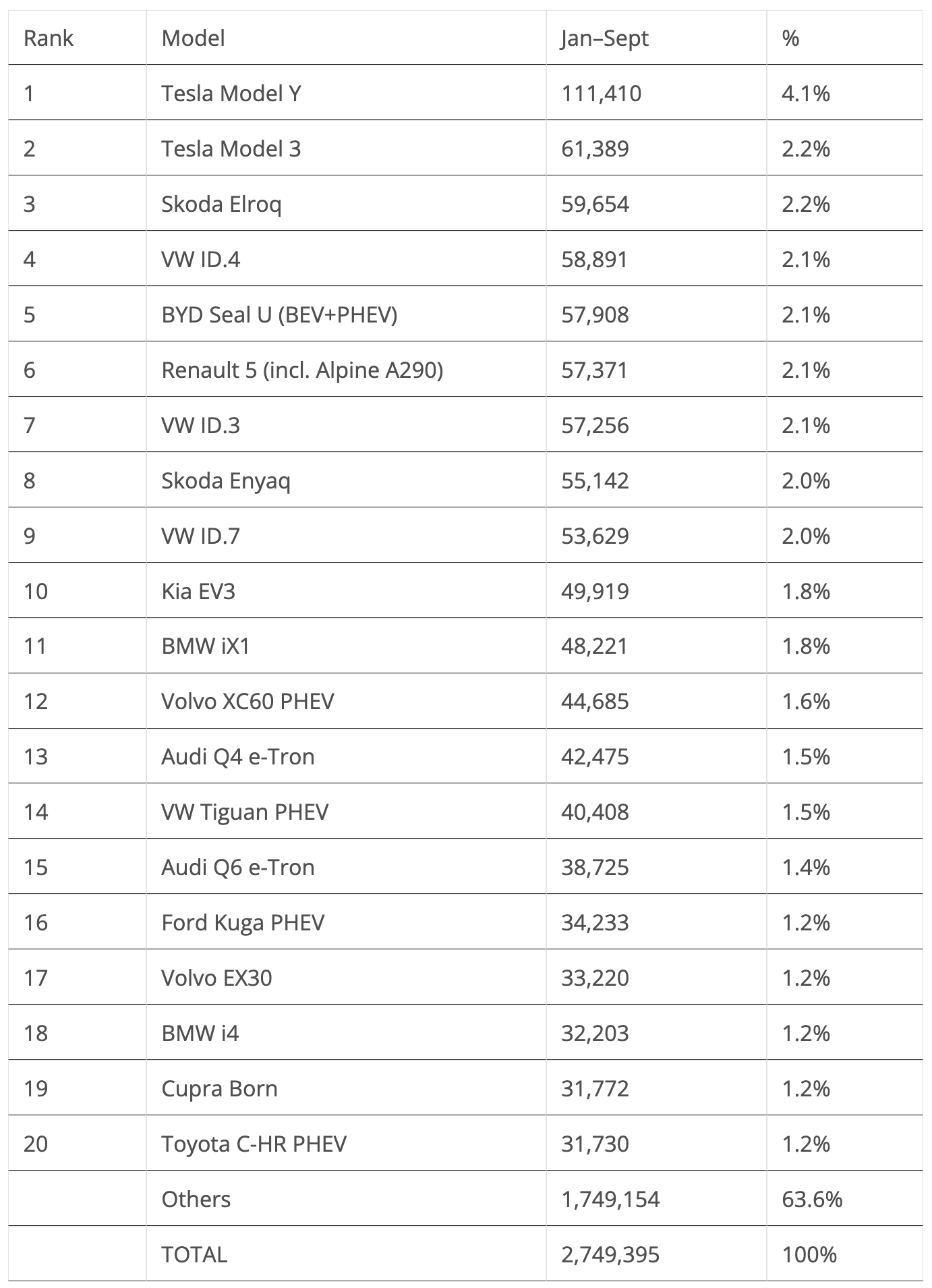The width and height of the screenshot is (932, 1288).
Task: Click the Model column header
Action: (193, 38)
